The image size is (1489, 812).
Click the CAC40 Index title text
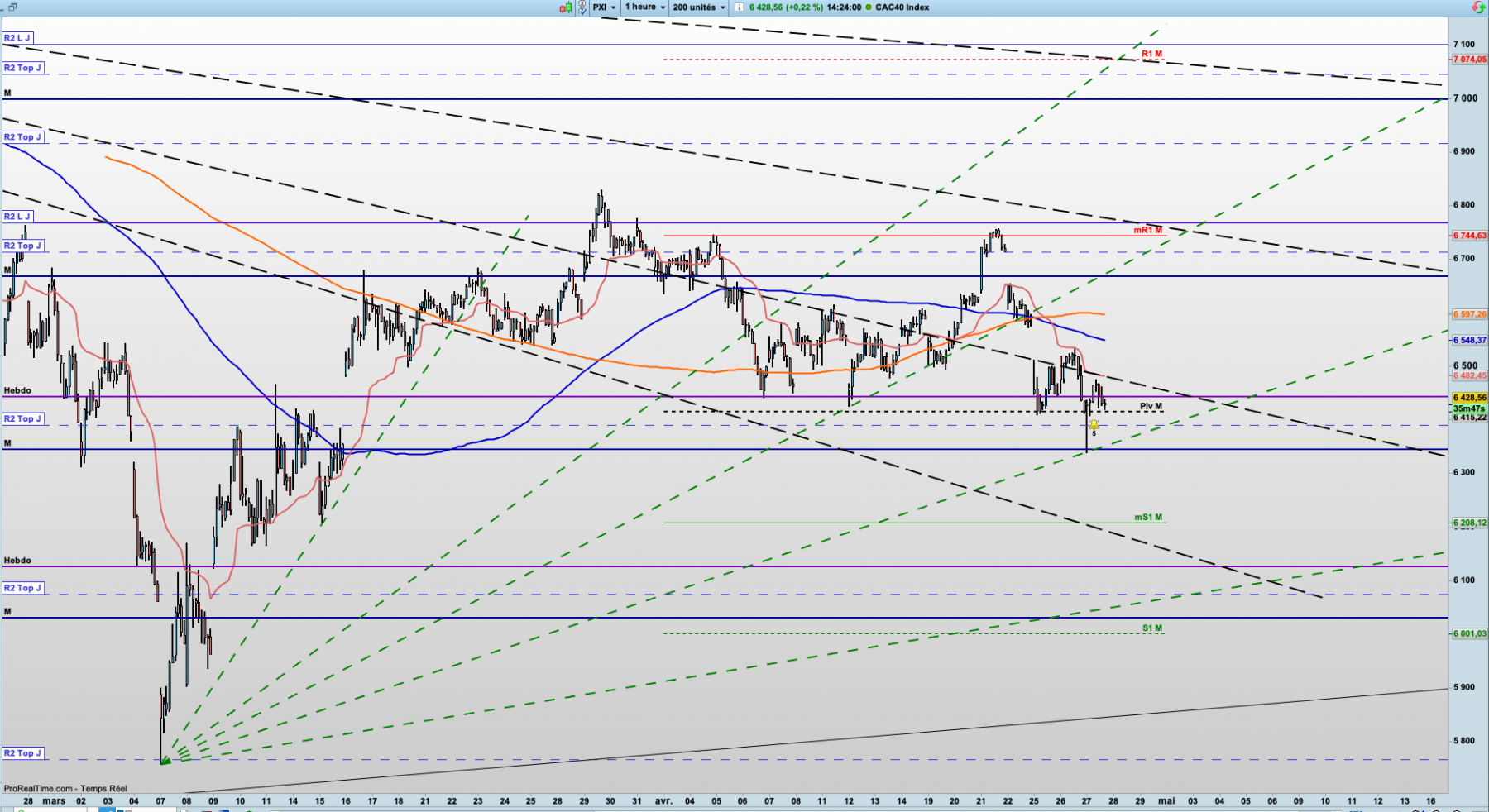902,7
